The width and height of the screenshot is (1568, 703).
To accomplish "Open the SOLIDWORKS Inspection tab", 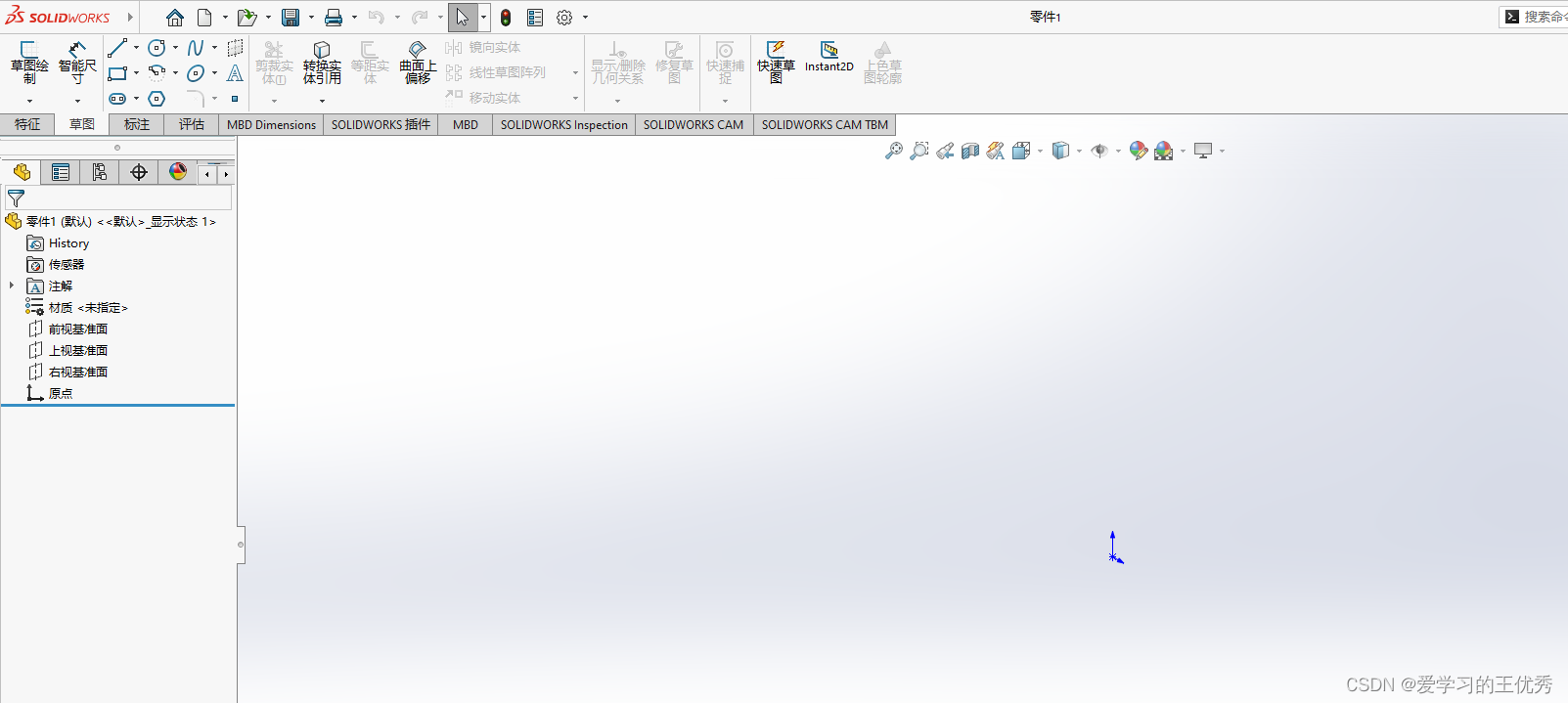I will point(563,124).
